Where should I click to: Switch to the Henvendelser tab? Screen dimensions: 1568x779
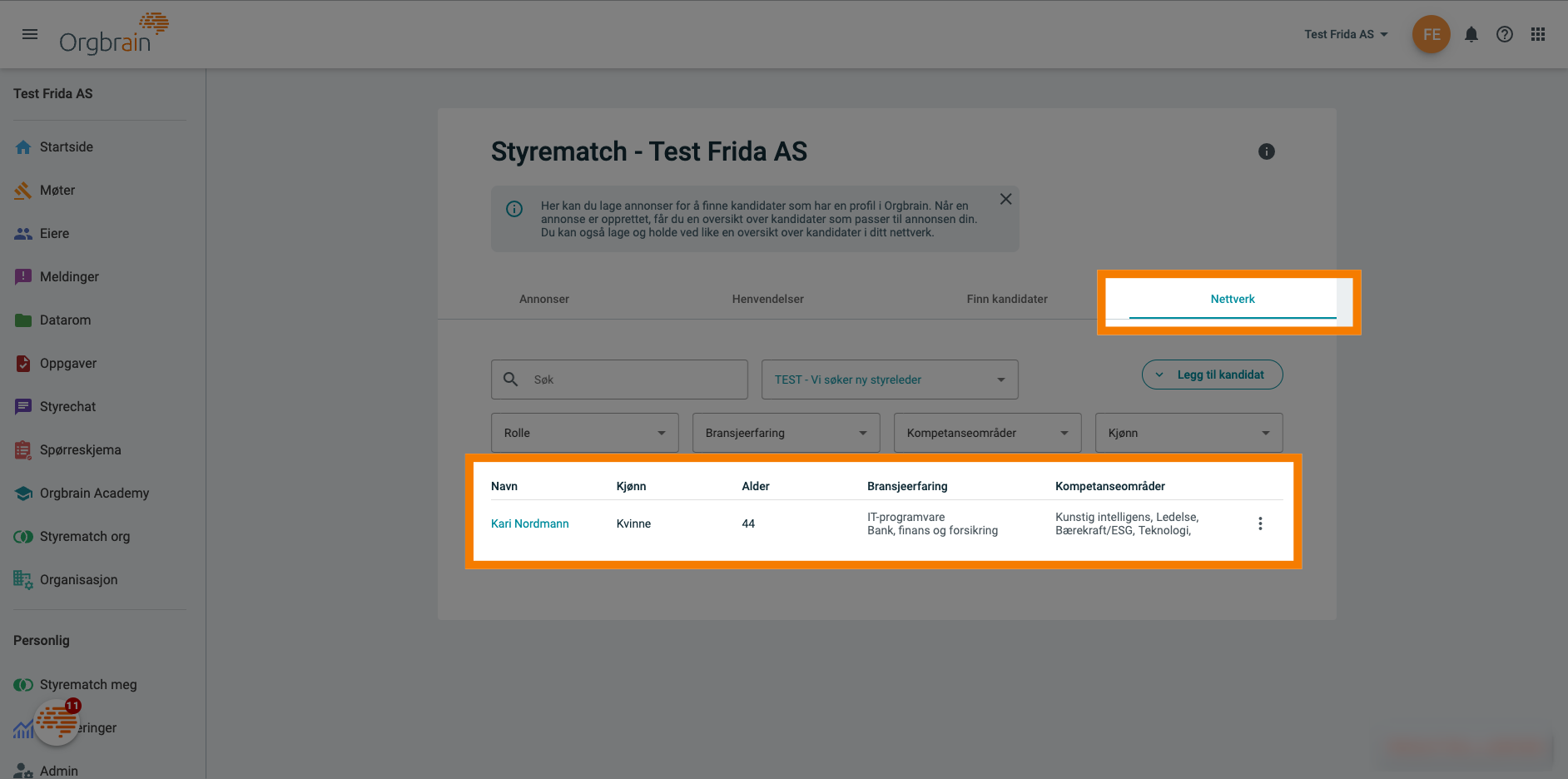click(768, 299)
